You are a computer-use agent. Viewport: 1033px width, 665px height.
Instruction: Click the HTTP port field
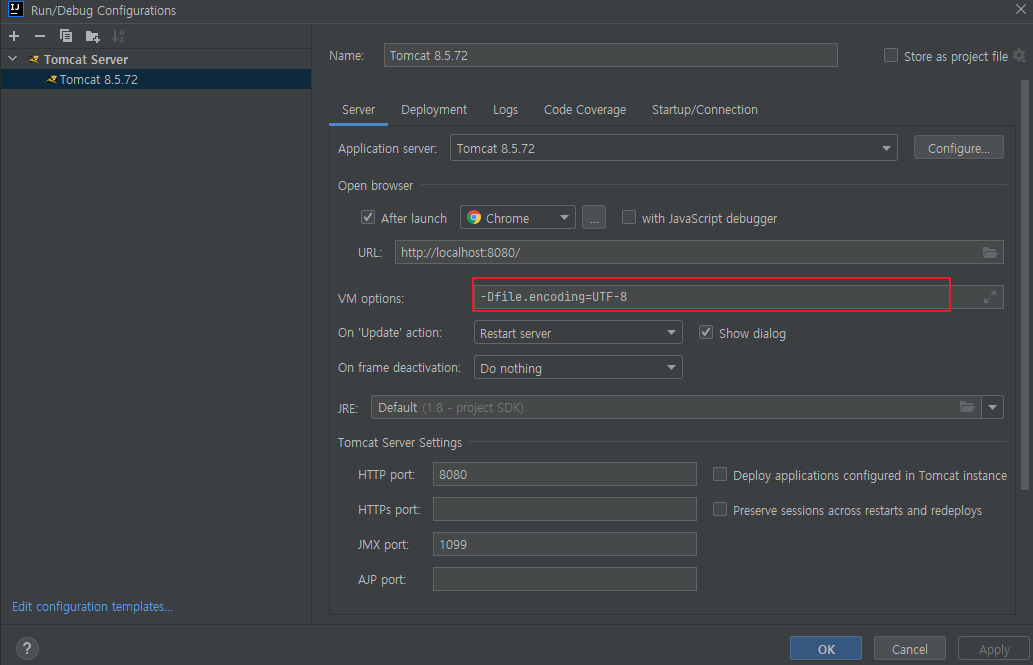565,475
